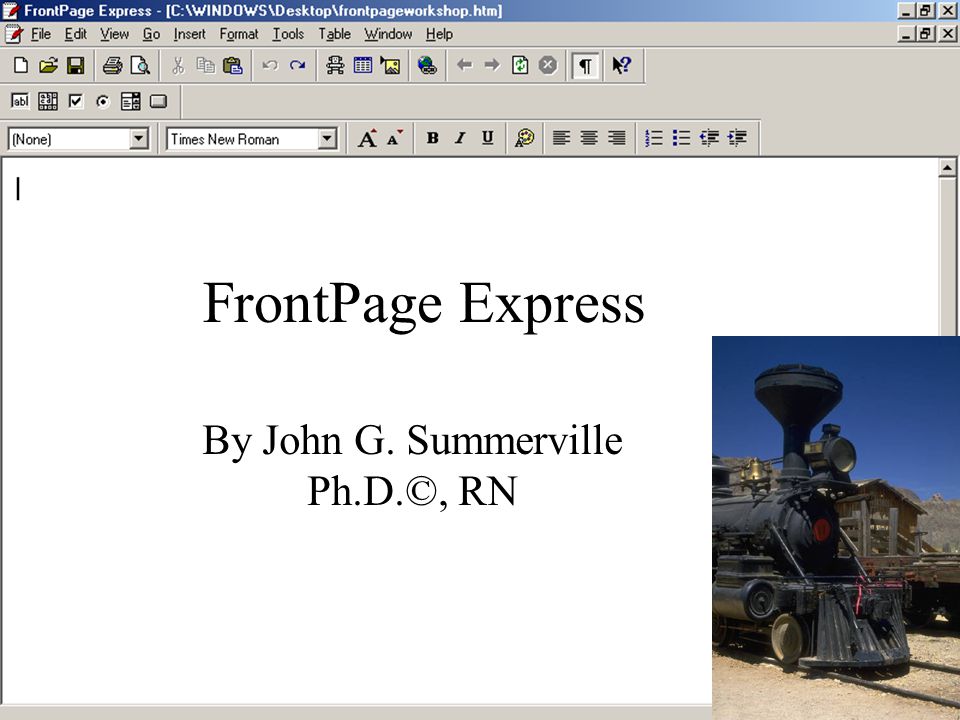
Task: Insert a one-line text box form field
Action: coord(20,102)
